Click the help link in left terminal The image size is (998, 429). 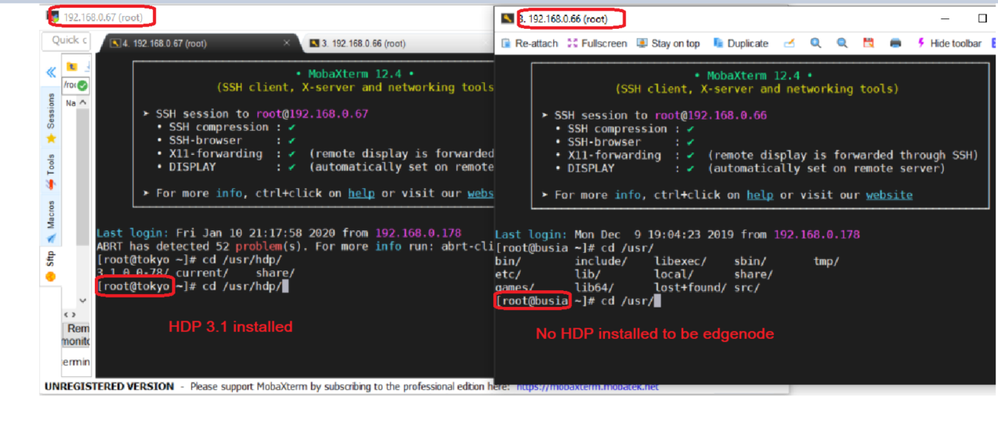pos(361,193)
